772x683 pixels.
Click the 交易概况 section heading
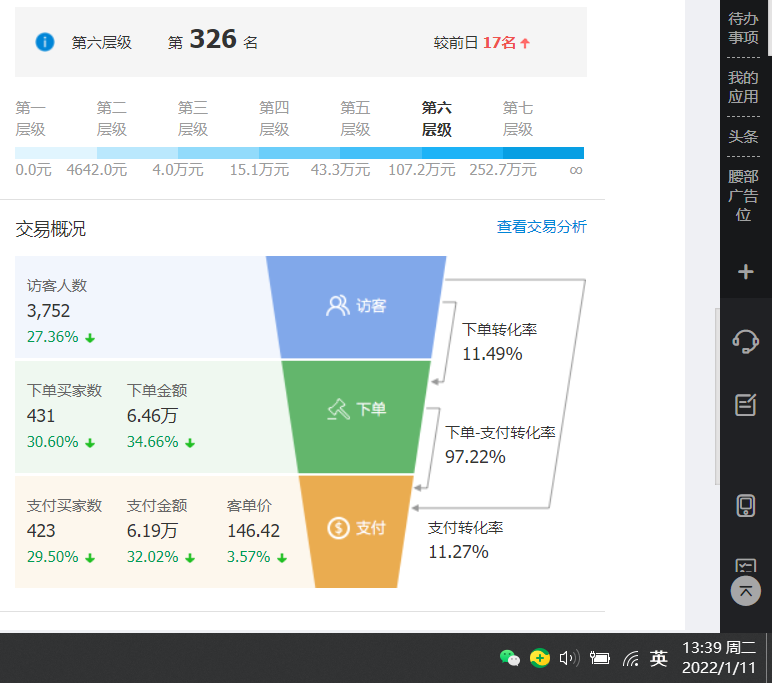(x=51, y=229)
